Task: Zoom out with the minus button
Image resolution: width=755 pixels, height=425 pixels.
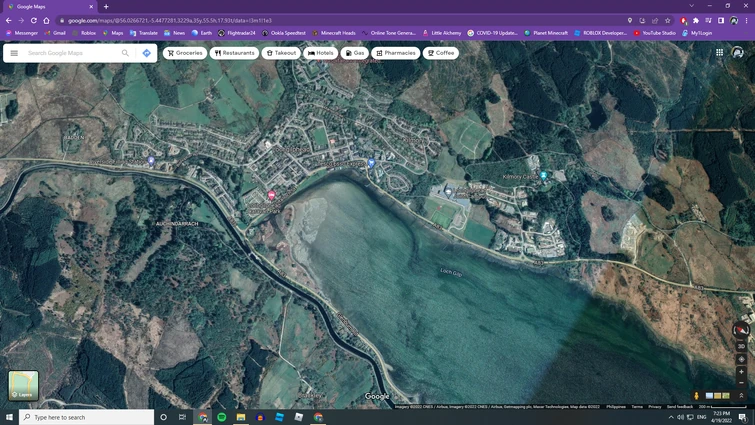Action: [x=741, y=383]
